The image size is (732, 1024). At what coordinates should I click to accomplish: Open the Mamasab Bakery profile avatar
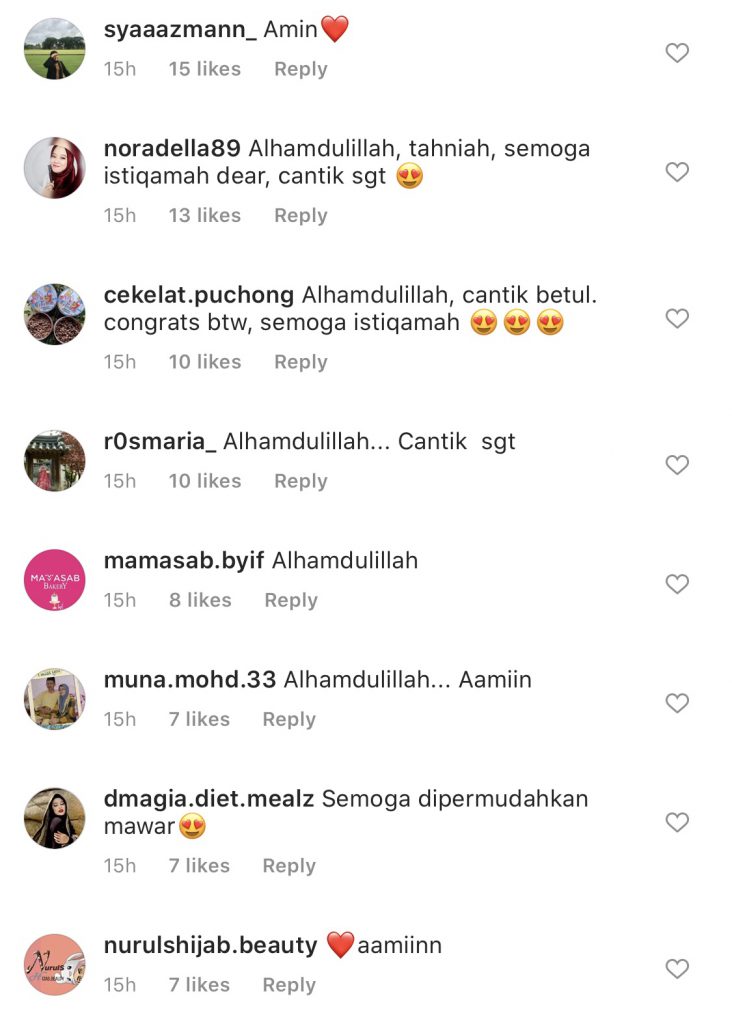coord(55,580)
